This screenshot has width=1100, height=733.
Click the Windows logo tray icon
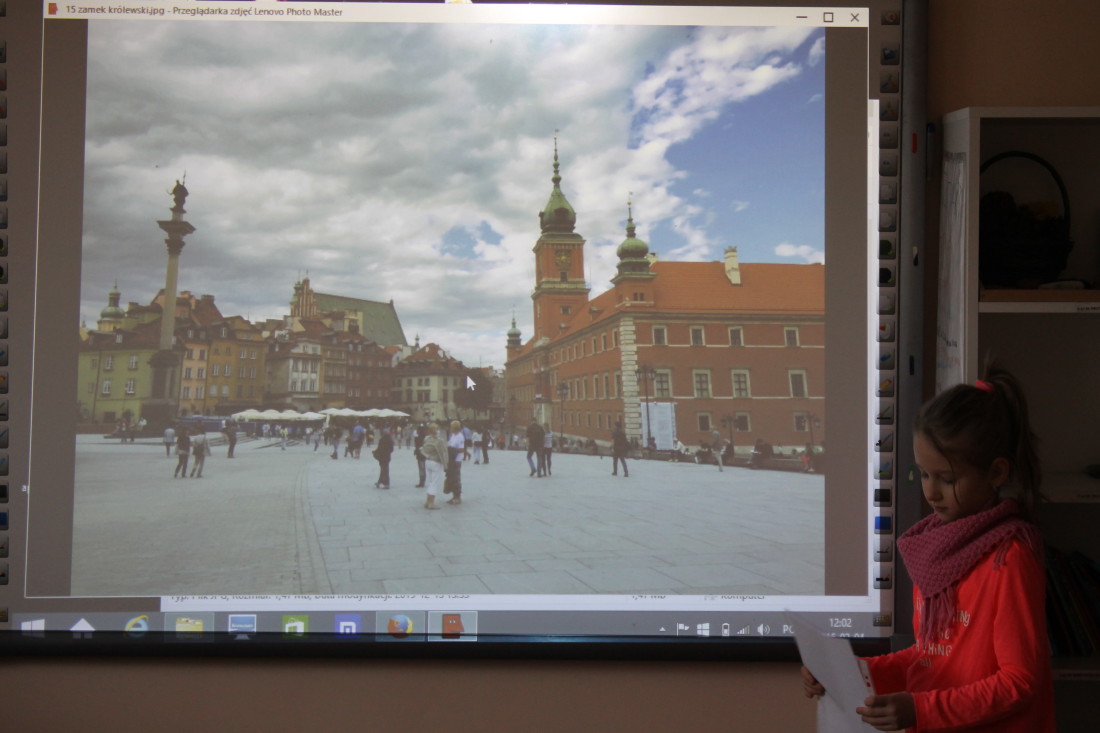coord(703,630)
